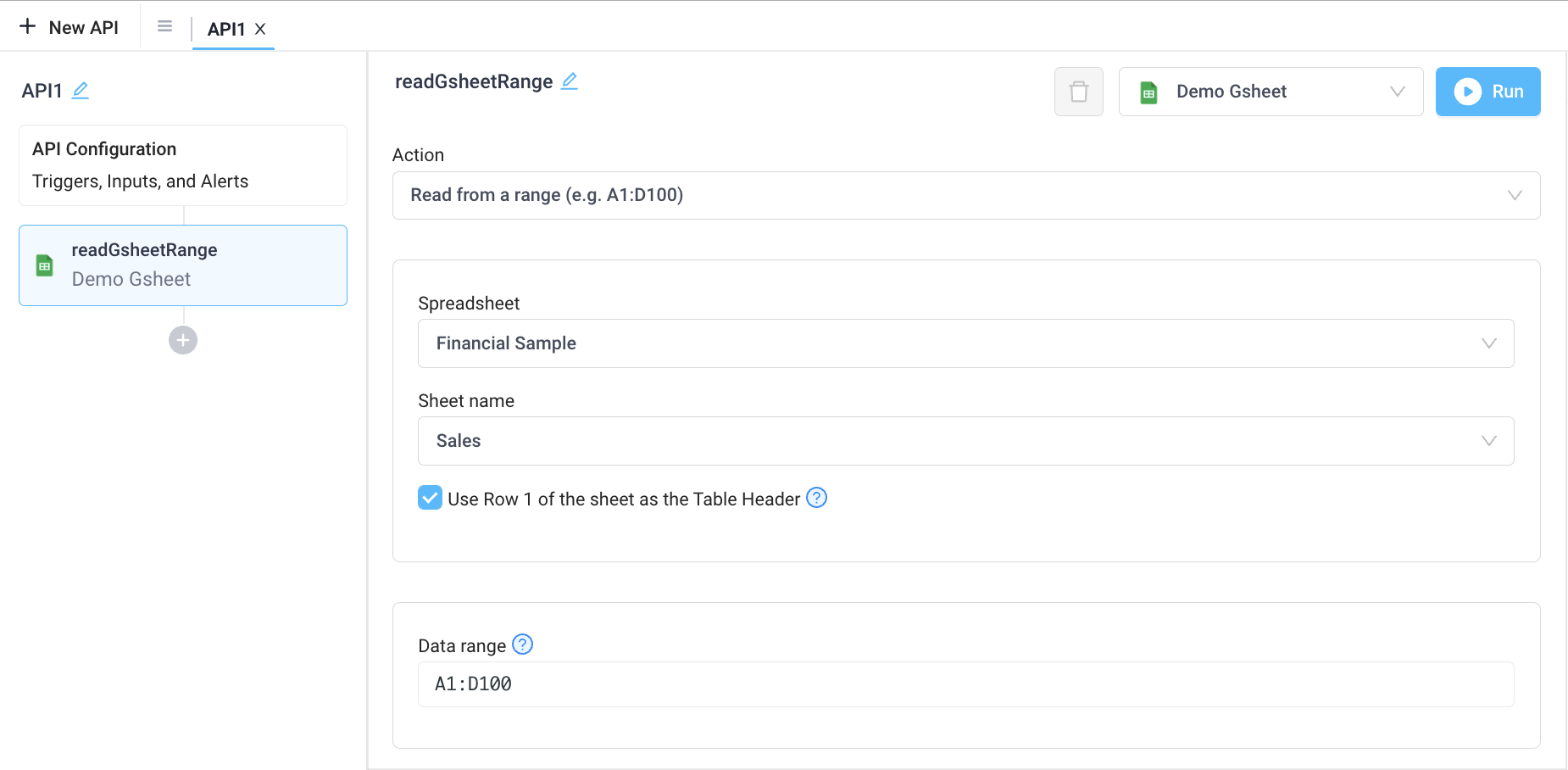This screenshot has width=1568, height=770.
Task: Open API Configuration for triggers and alerts
Action: tap(182, 165)
